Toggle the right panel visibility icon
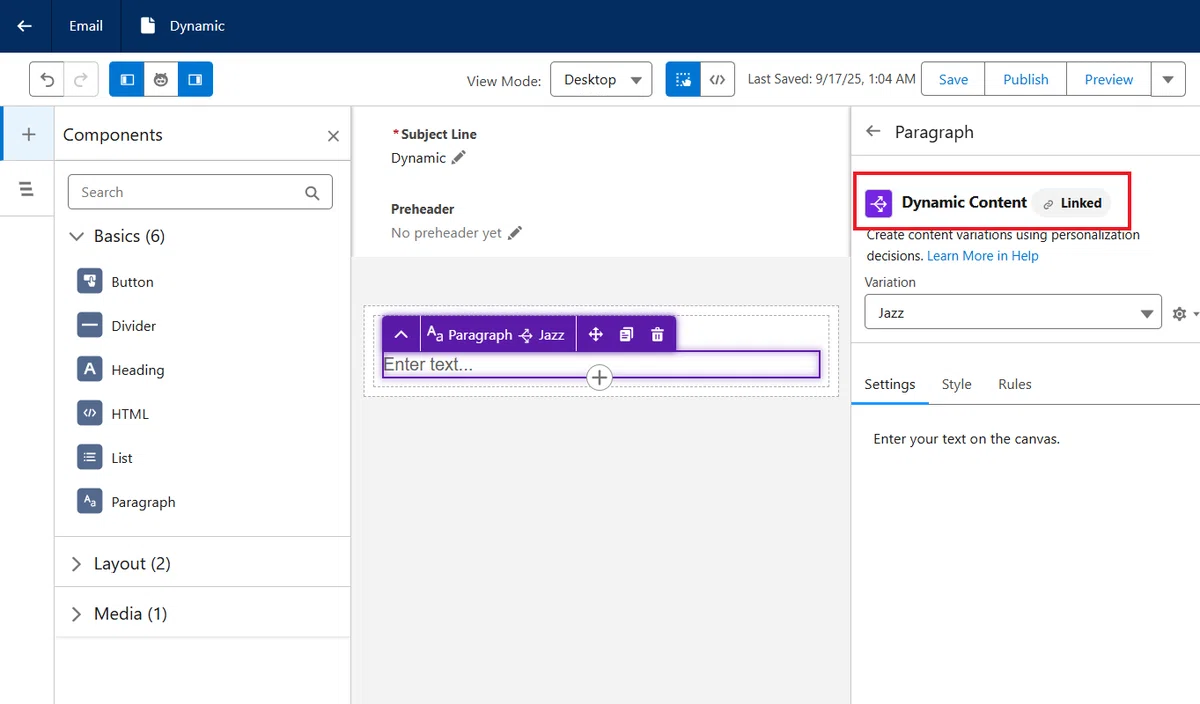The width and height of the screenshot is (1200, 704). 195,79
